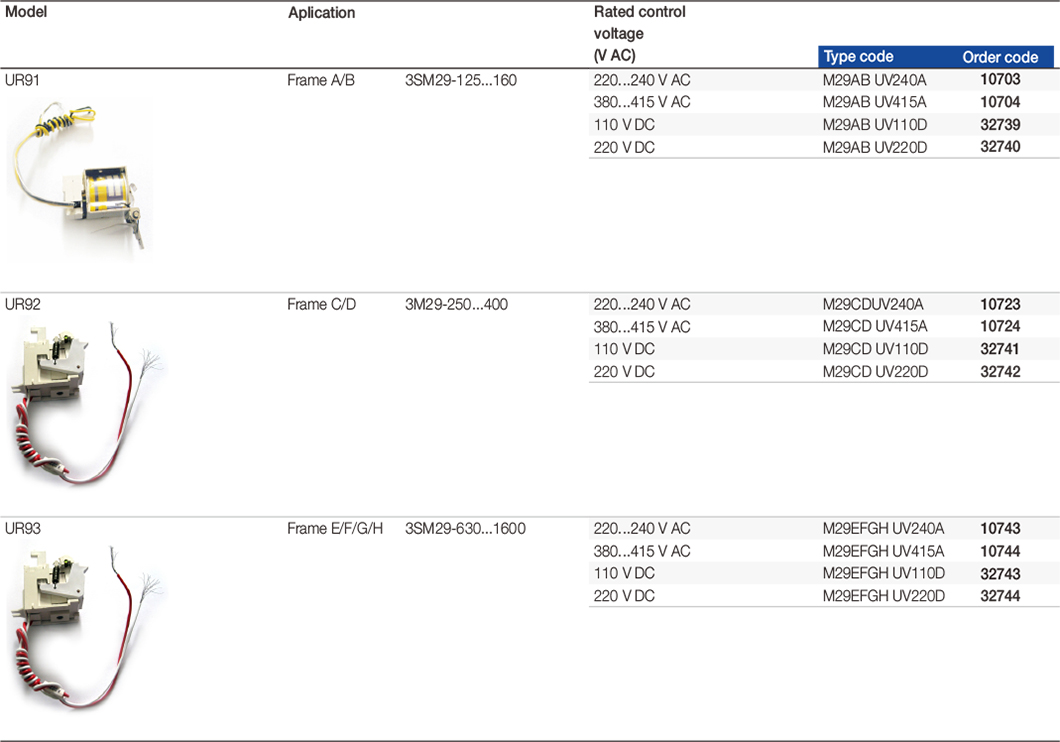
Task: Select the UR93 product image
Action: pyautogui.click(x=85, y=627)
